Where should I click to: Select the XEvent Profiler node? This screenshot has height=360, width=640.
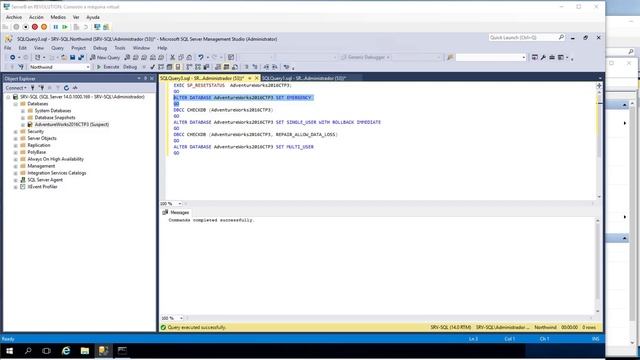[x=42, y=187]
